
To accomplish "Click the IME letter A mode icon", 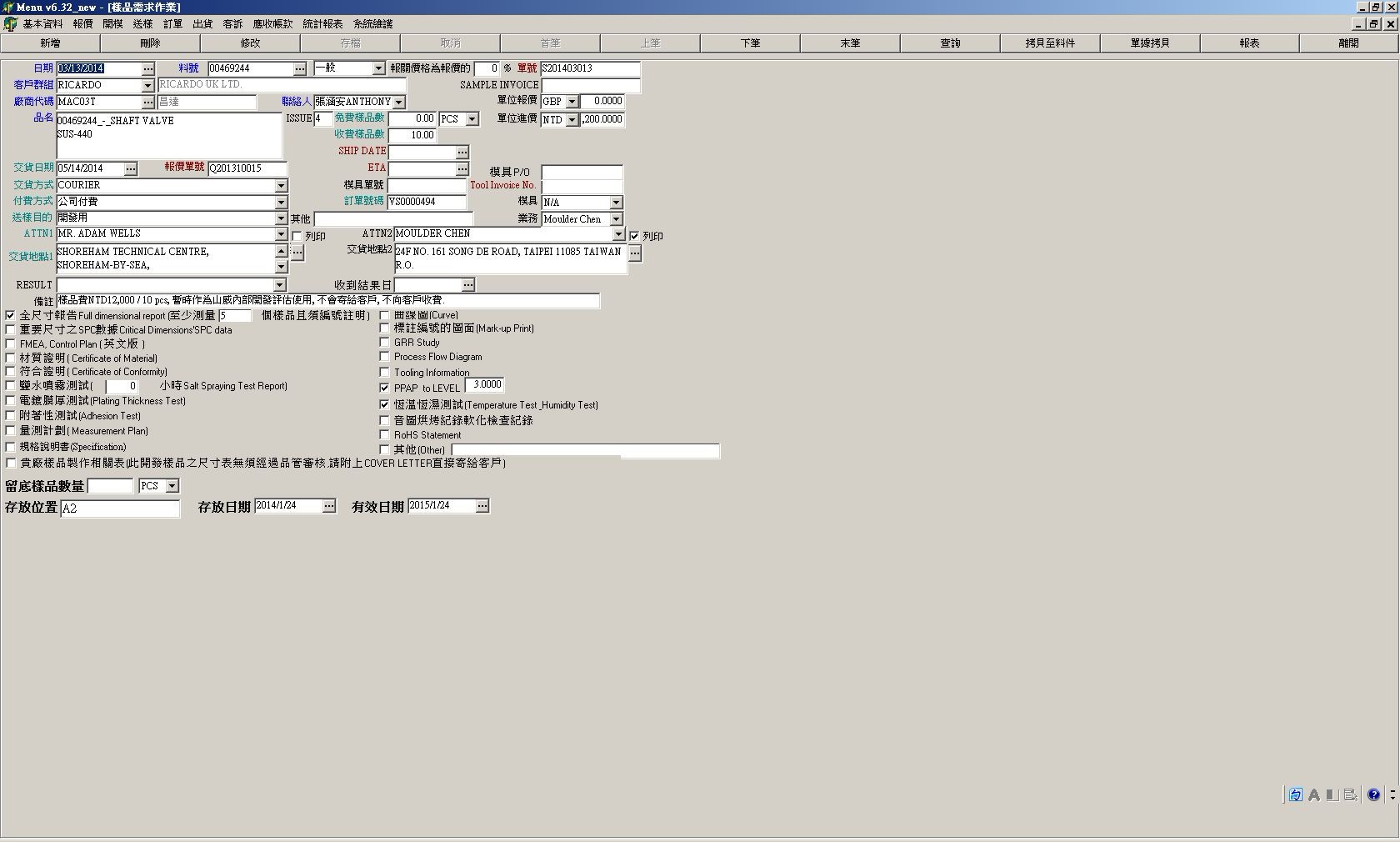I will click(1314, 795).
